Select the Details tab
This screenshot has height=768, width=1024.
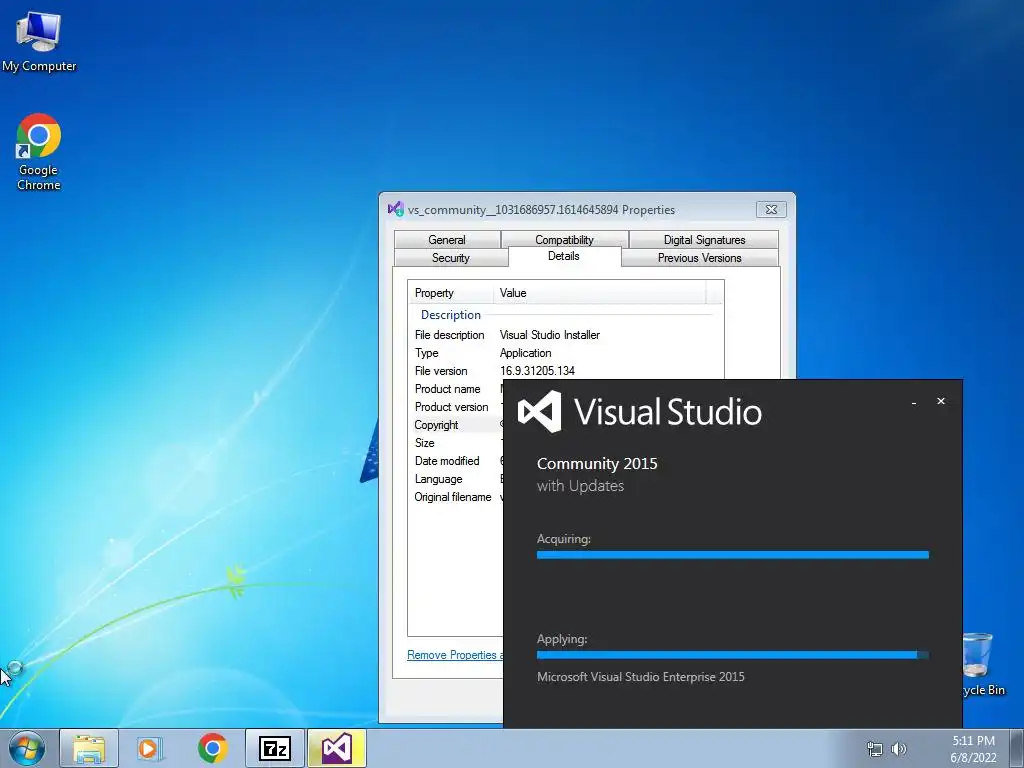click(x=564, y=256)
